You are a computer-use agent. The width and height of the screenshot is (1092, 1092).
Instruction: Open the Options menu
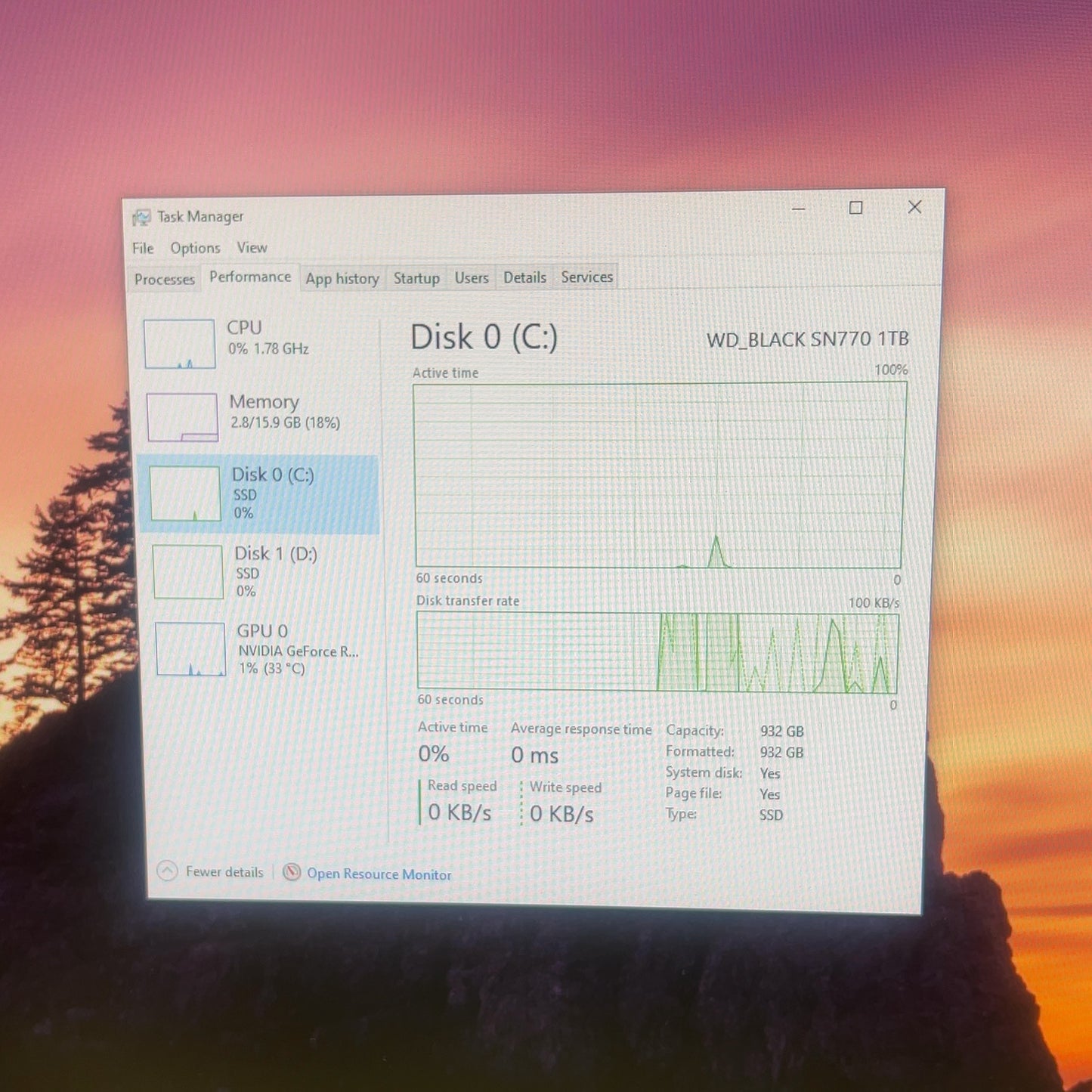[195, 248]
